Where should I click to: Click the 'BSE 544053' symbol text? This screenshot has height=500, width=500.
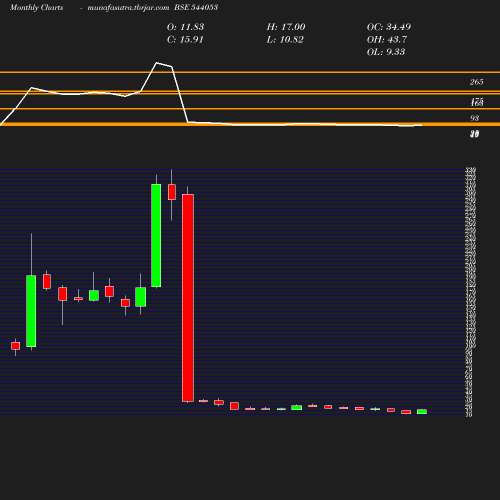point(196,8)
